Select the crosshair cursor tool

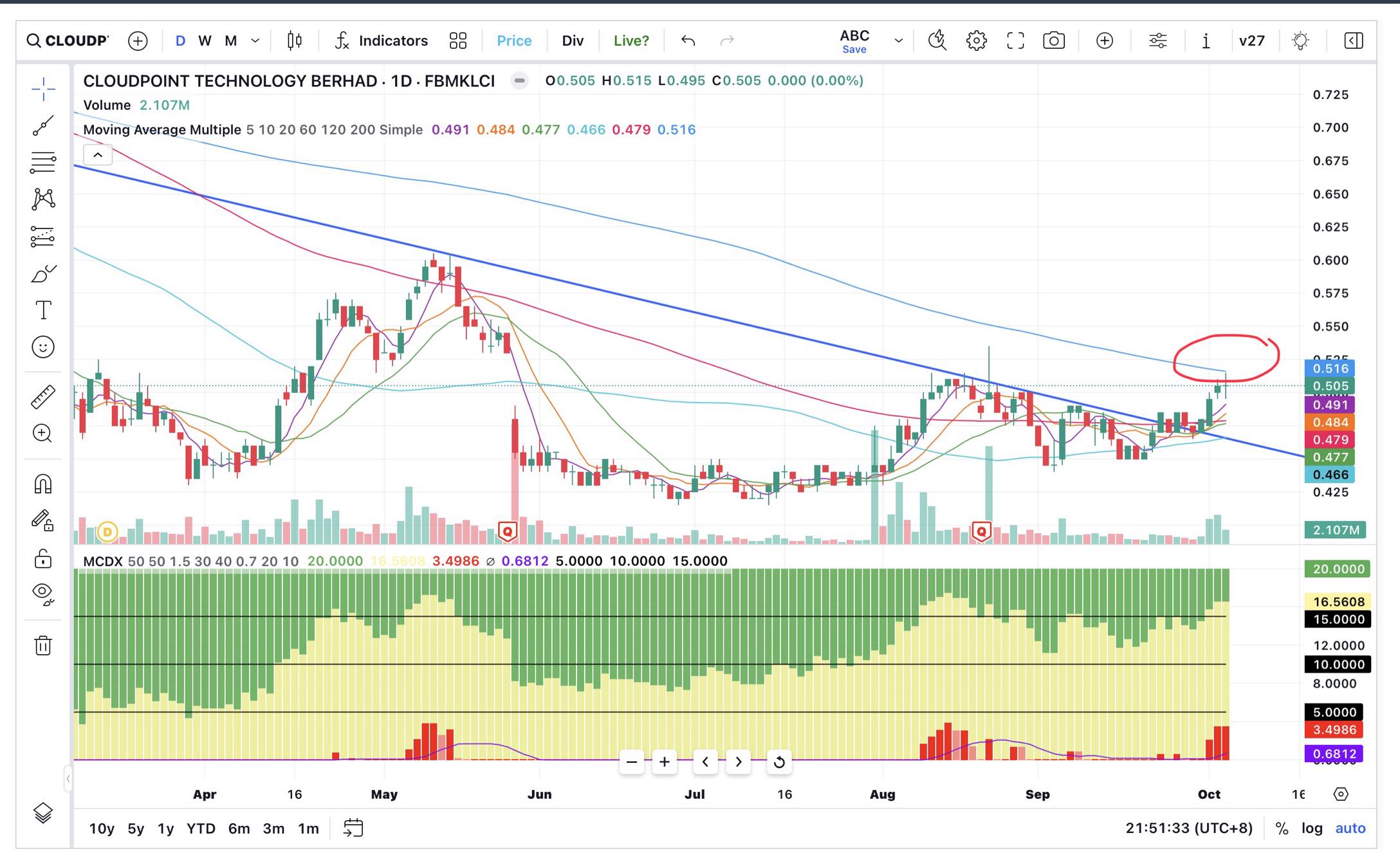43,89
